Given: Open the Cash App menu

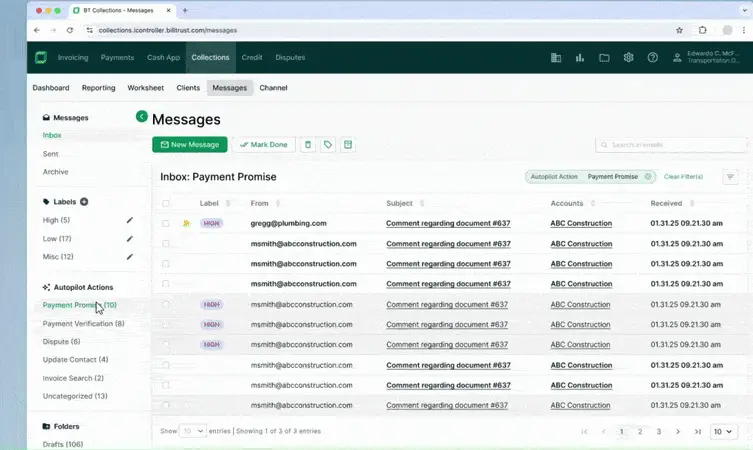Looking at the screenshot, I should point(163,58).
